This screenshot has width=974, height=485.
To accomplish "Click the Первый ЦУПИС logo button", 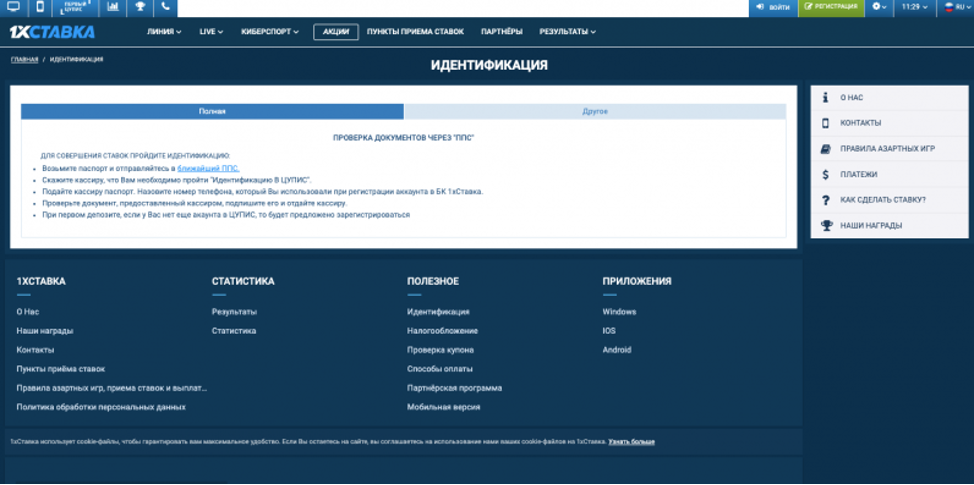I will (x=76, y=7).
